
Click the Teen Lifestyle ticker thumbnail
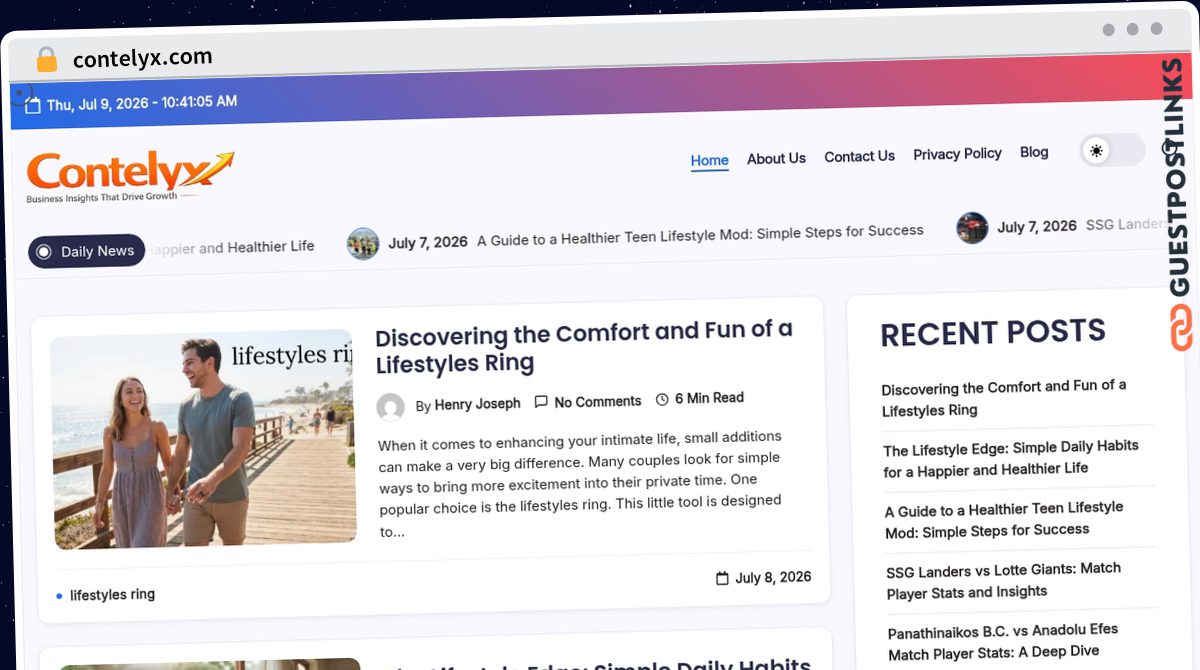[363, 243]
